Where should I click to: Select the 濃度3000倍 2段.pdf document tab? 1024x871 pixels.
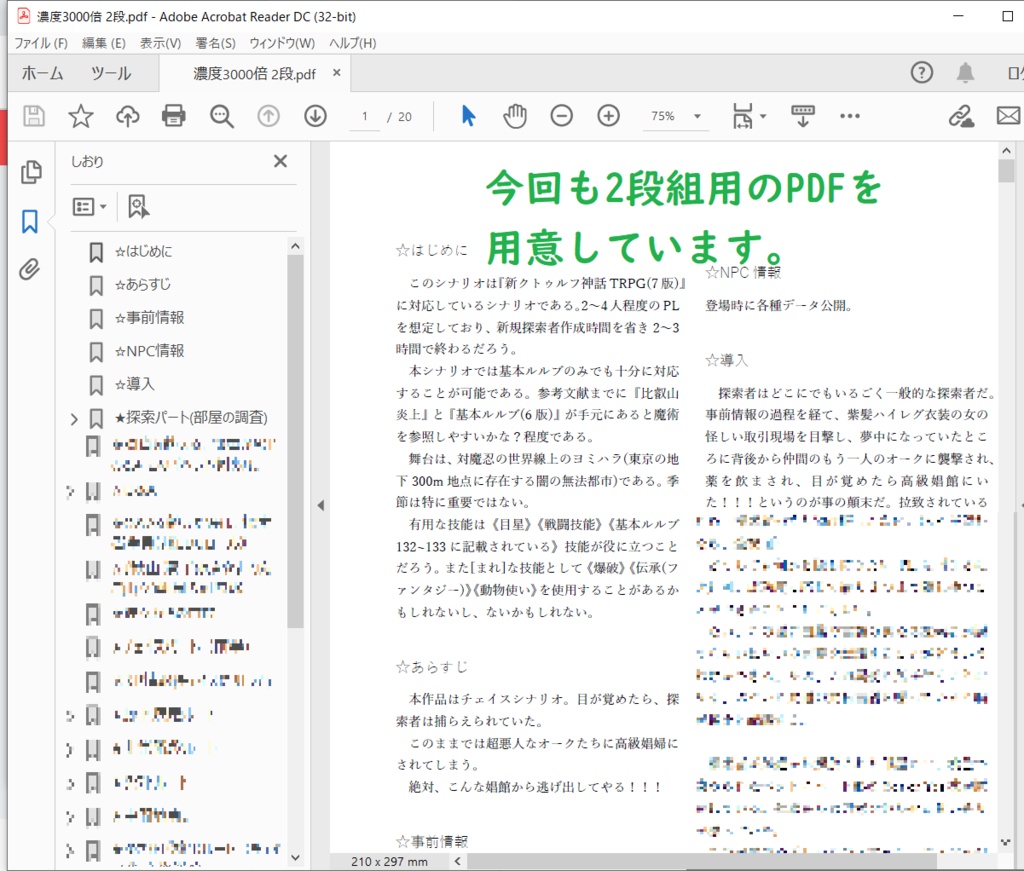point(254,74)
